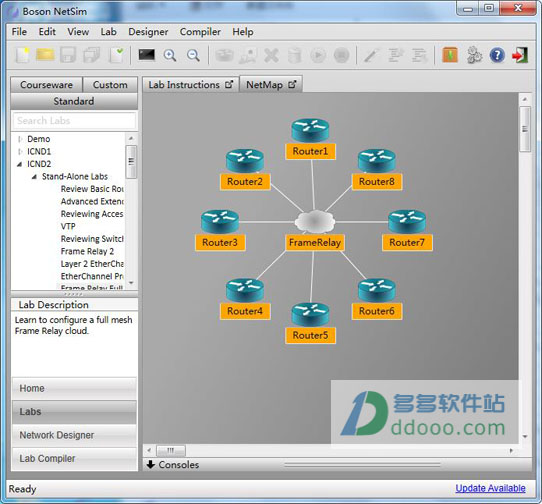Screen dimensions: 542x504
Task: Open the Lab Compiler section
Action: [74, 459]
